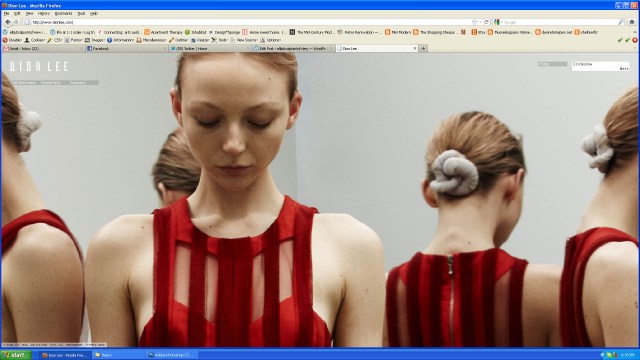Screen dimensions: 640x360
Task: Click the first green checkmark validation icon
Action: 620,40
